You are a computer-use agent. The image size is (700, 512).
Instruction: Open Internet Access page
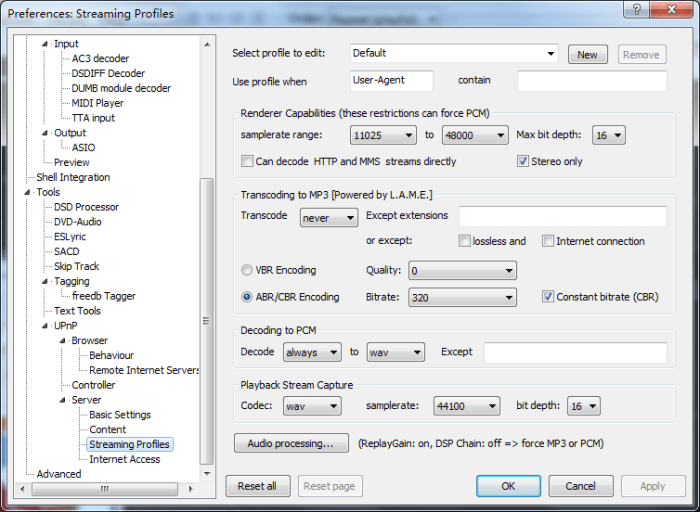pos(125,459)
